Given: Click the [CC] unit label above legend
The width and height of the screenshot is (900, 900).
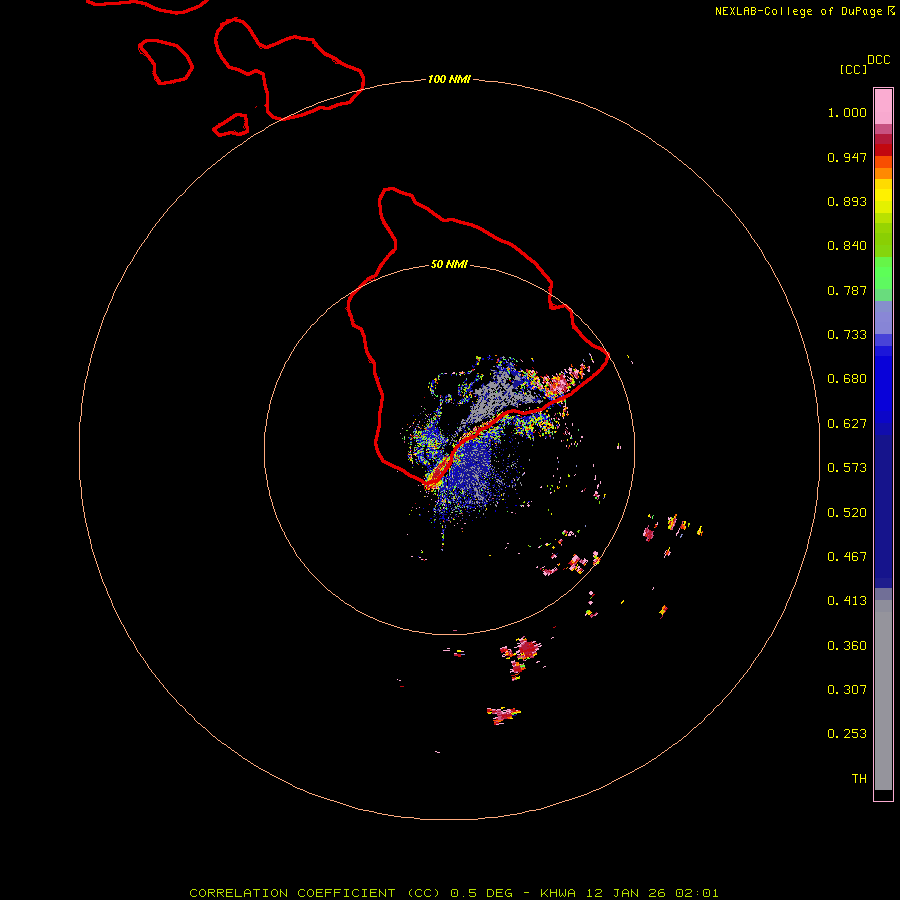Looking at the screenshot, I should 853,69.
